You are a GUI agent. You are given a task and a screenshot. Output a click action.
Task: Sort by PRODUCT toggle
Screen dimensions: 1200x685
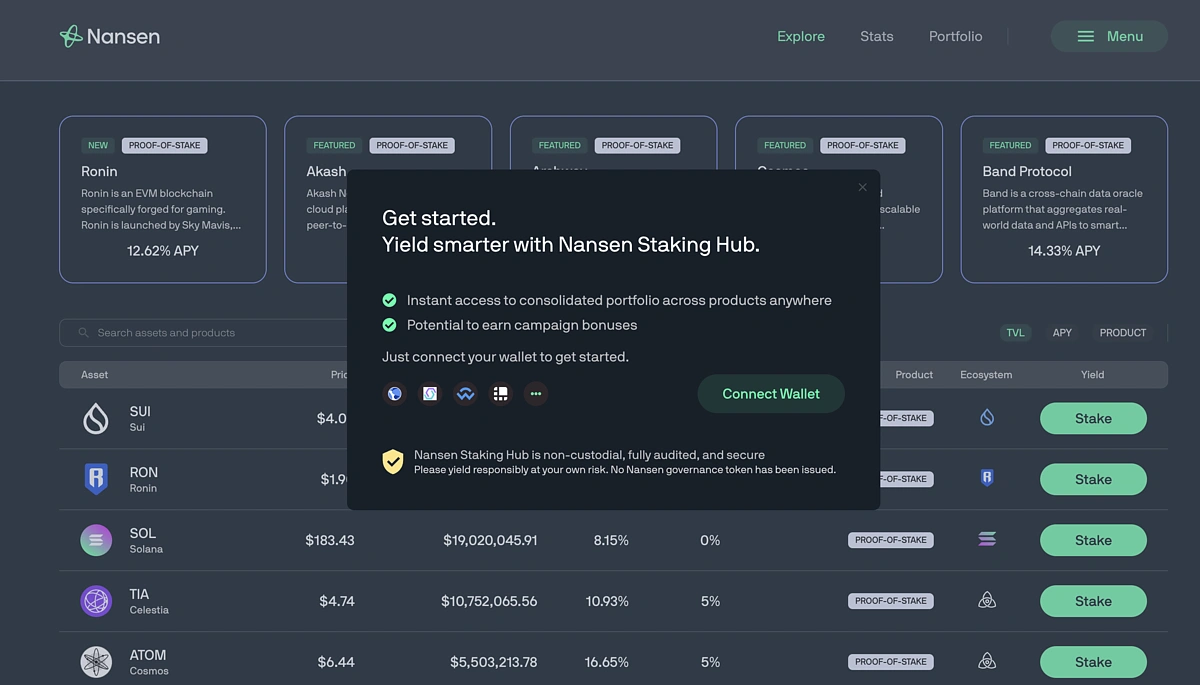[1123, 333]
